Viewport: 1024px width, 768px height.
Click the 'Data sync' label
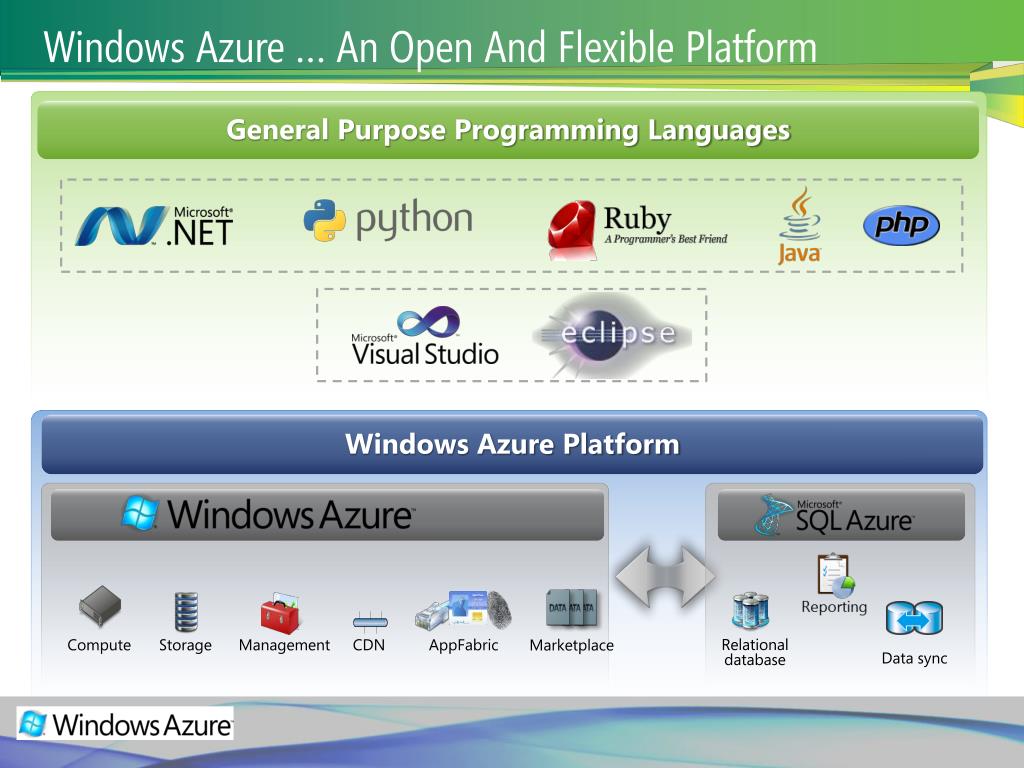coord(914,658)
